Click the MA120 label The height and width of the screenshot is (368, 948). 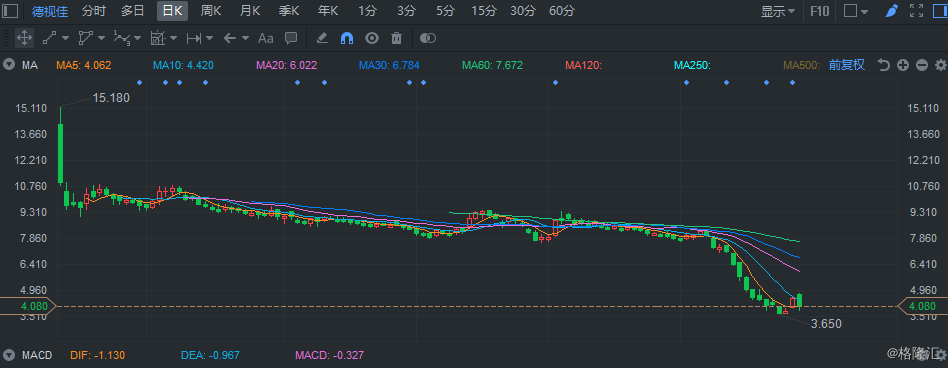(x=583, y=65)
